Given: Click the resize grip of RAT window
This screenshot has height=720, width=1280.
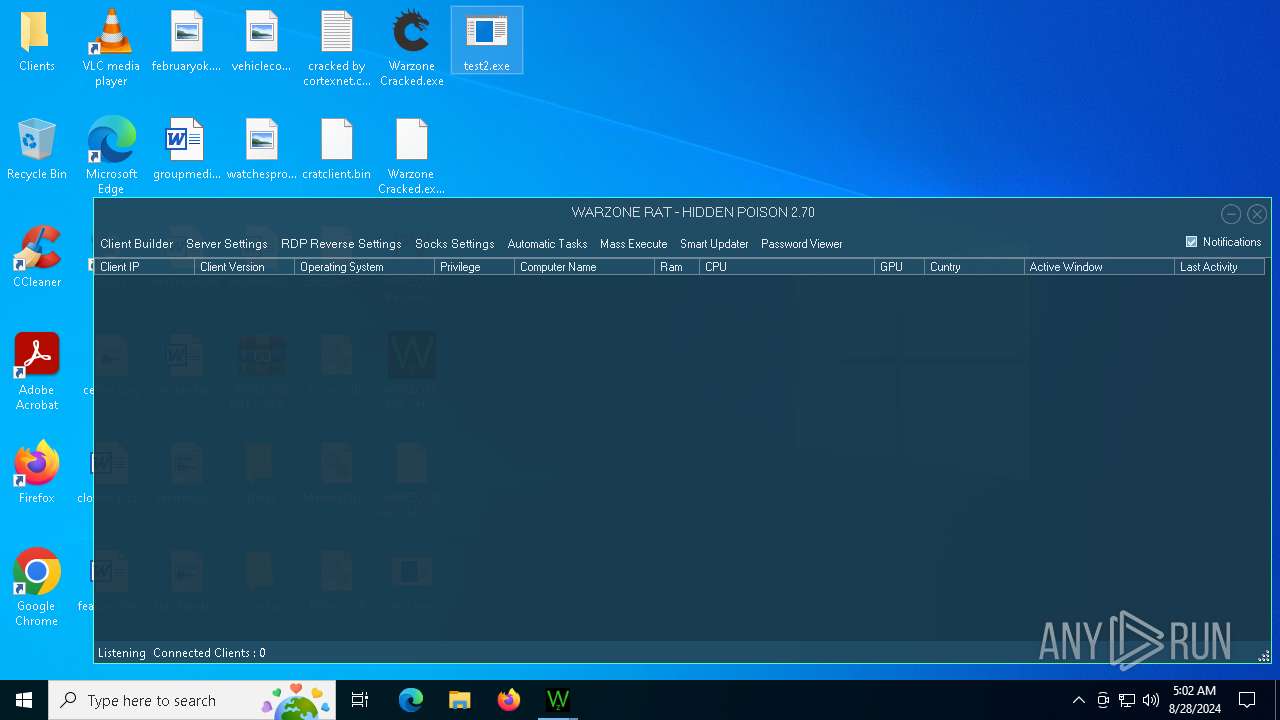Looking at the screenshot, I should click(1264, 656).
